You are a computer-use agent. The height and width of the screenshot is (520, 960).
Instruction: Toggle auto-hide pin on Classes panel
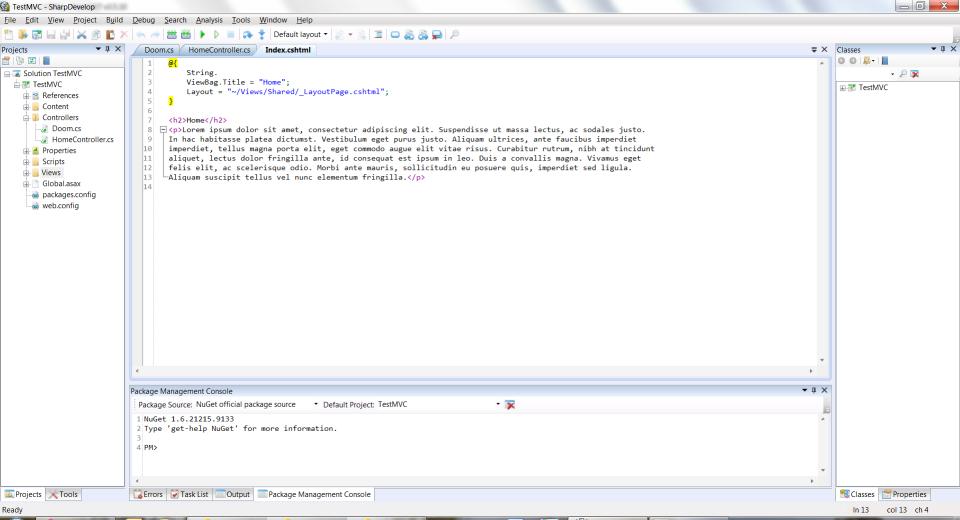tap(943, 49)
